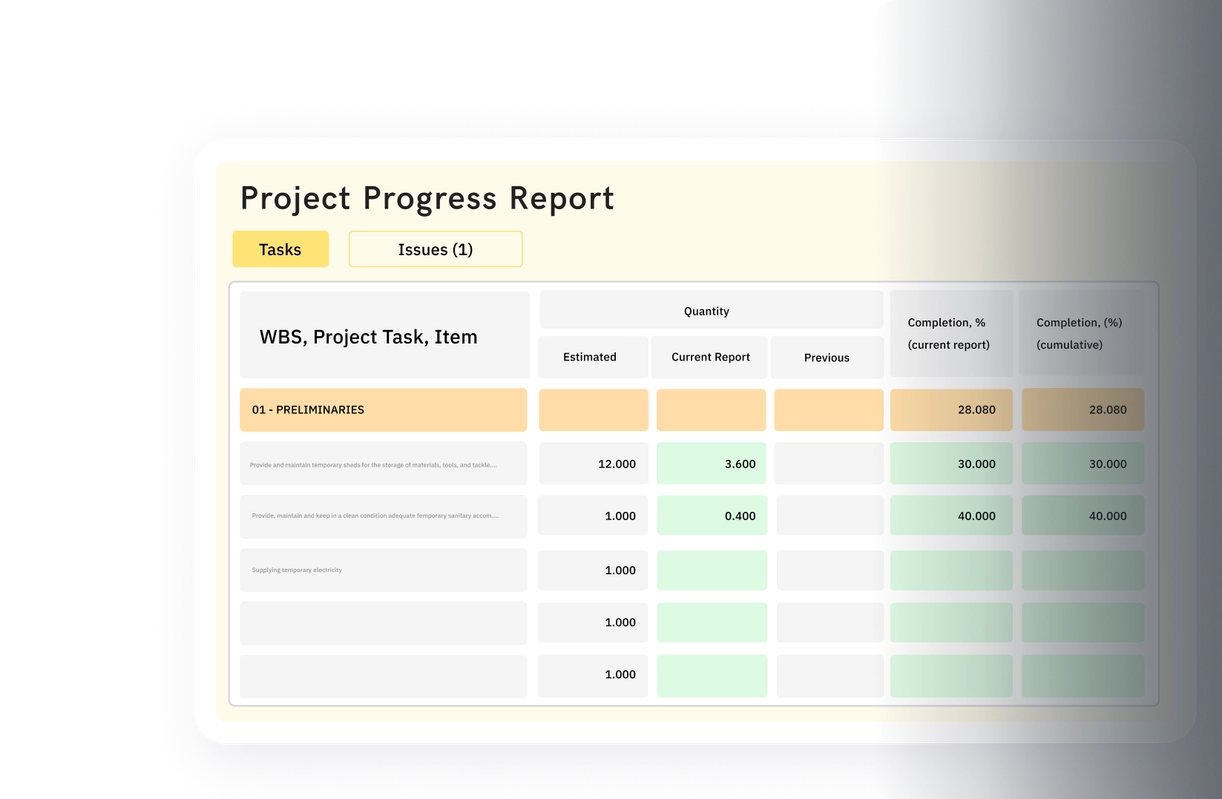Select the Tasks tab

coord(280,249)
